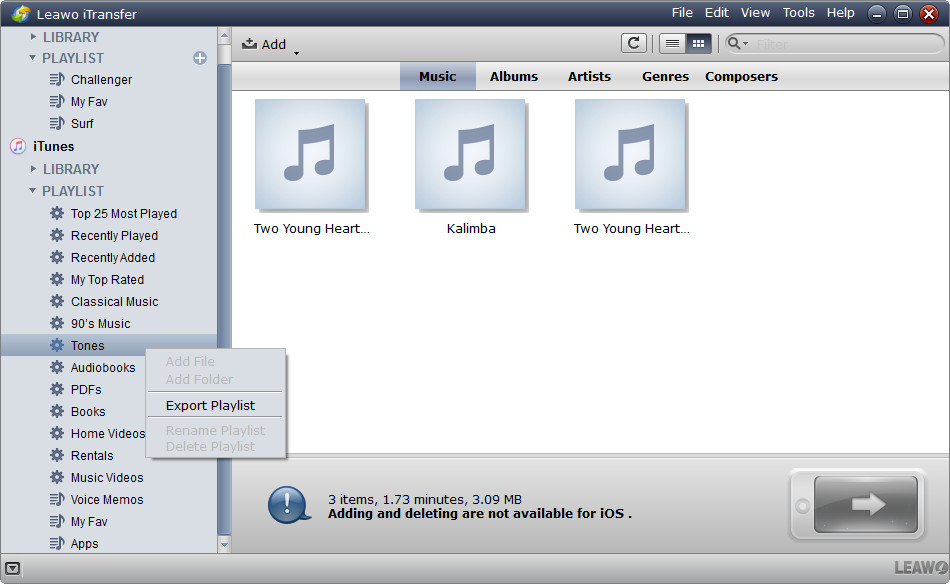Viewport: 950px width, 584px height.
Task: Click the Leawo iTransfer logo icon
Action: (x=21, y=14)
